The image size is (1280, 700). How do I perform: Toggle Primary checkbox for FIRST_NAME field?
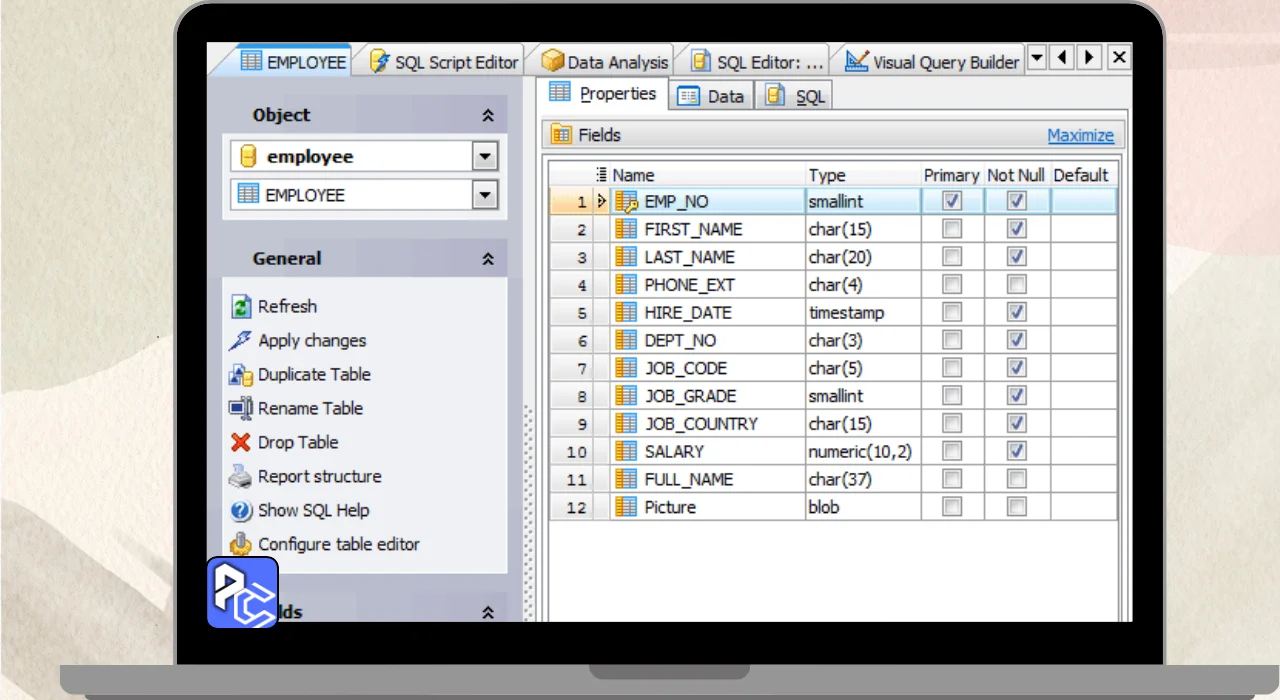[x=952, y=229]
